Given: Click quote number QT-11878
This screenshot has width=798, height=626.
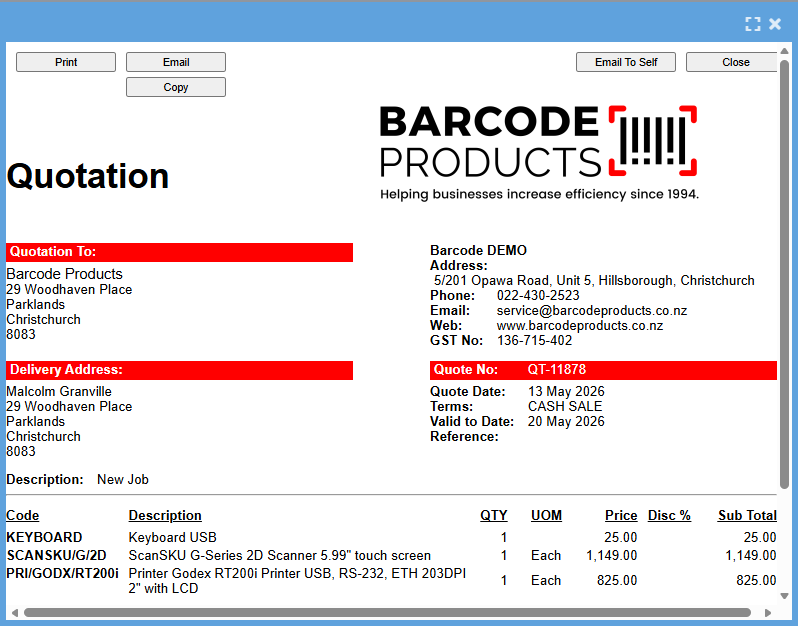Looking at the screenshot, I should (x=557, y=369).
